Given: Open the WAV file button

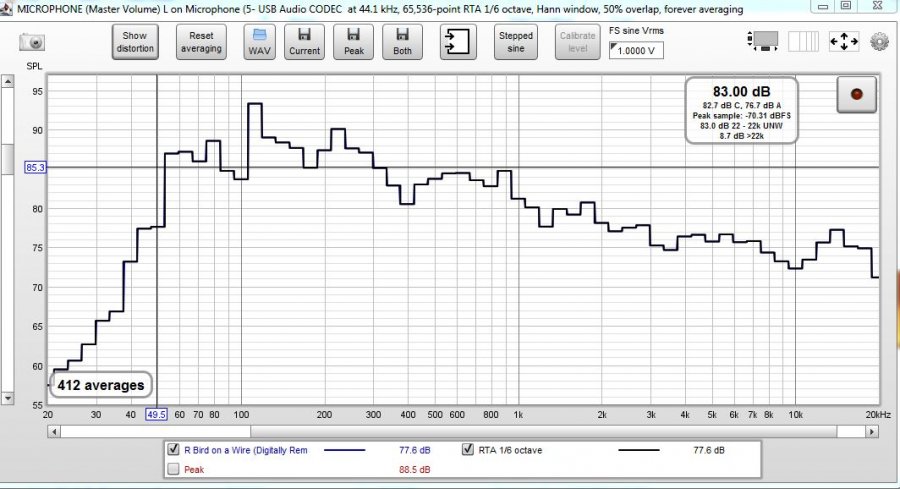Looking at the screenshot, I should (259, 42).
